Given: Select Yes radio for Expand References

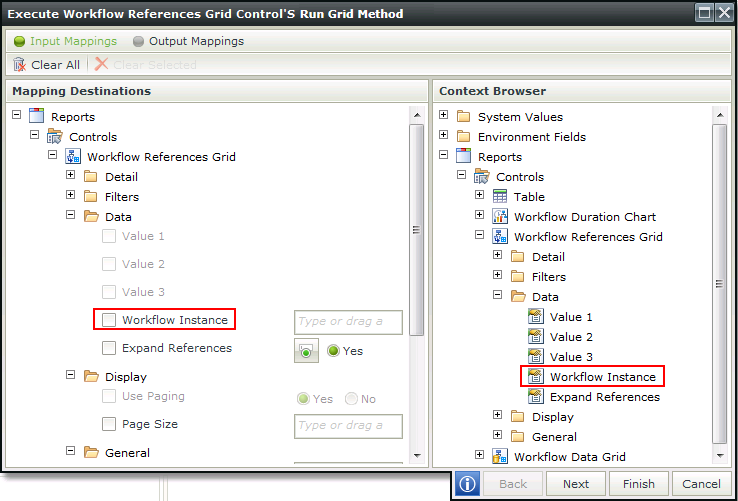Looking at the screenshot, I should tap(333, 351).
